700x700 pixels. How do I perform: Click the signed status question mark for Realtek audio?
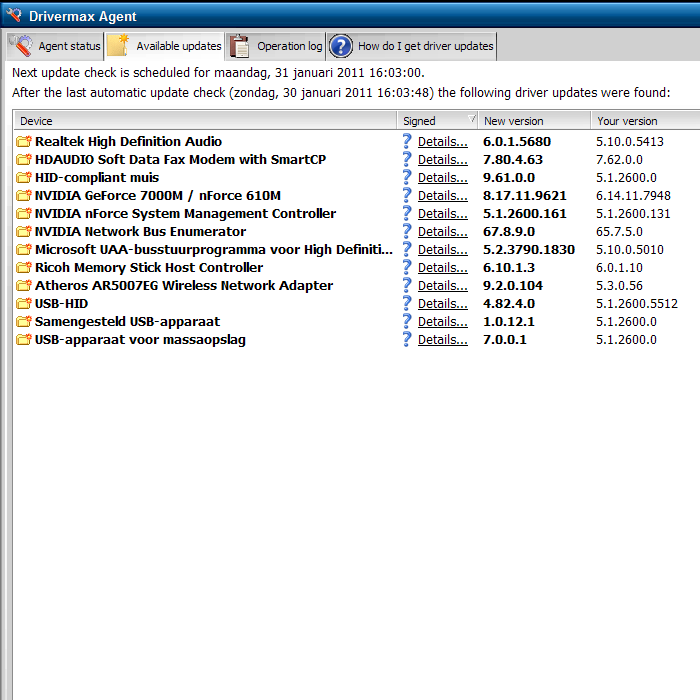click(x=407, y=141)
